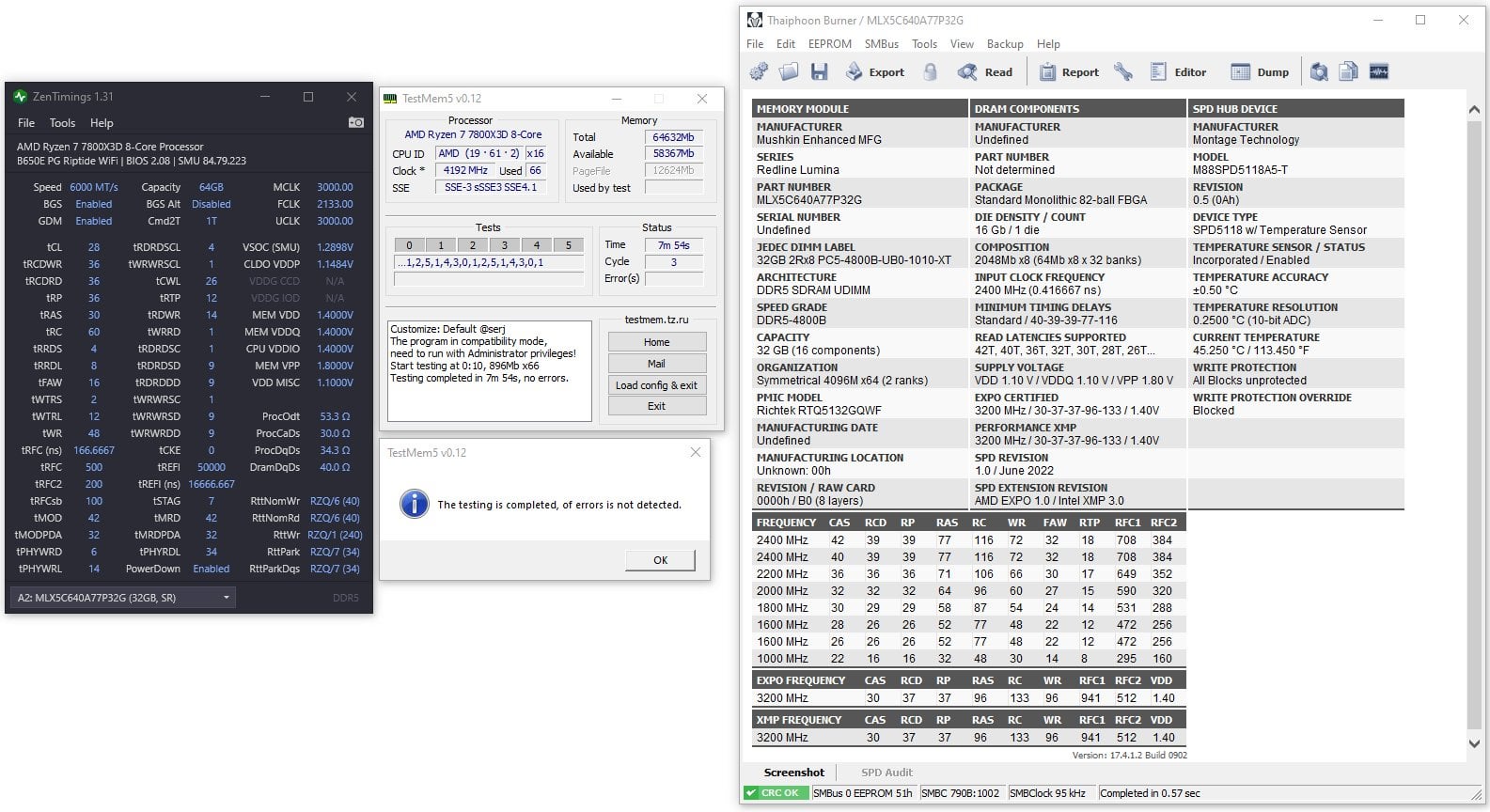Click the CRC OK status indicator
The image size is (1490, 812).
coord(776,793)
